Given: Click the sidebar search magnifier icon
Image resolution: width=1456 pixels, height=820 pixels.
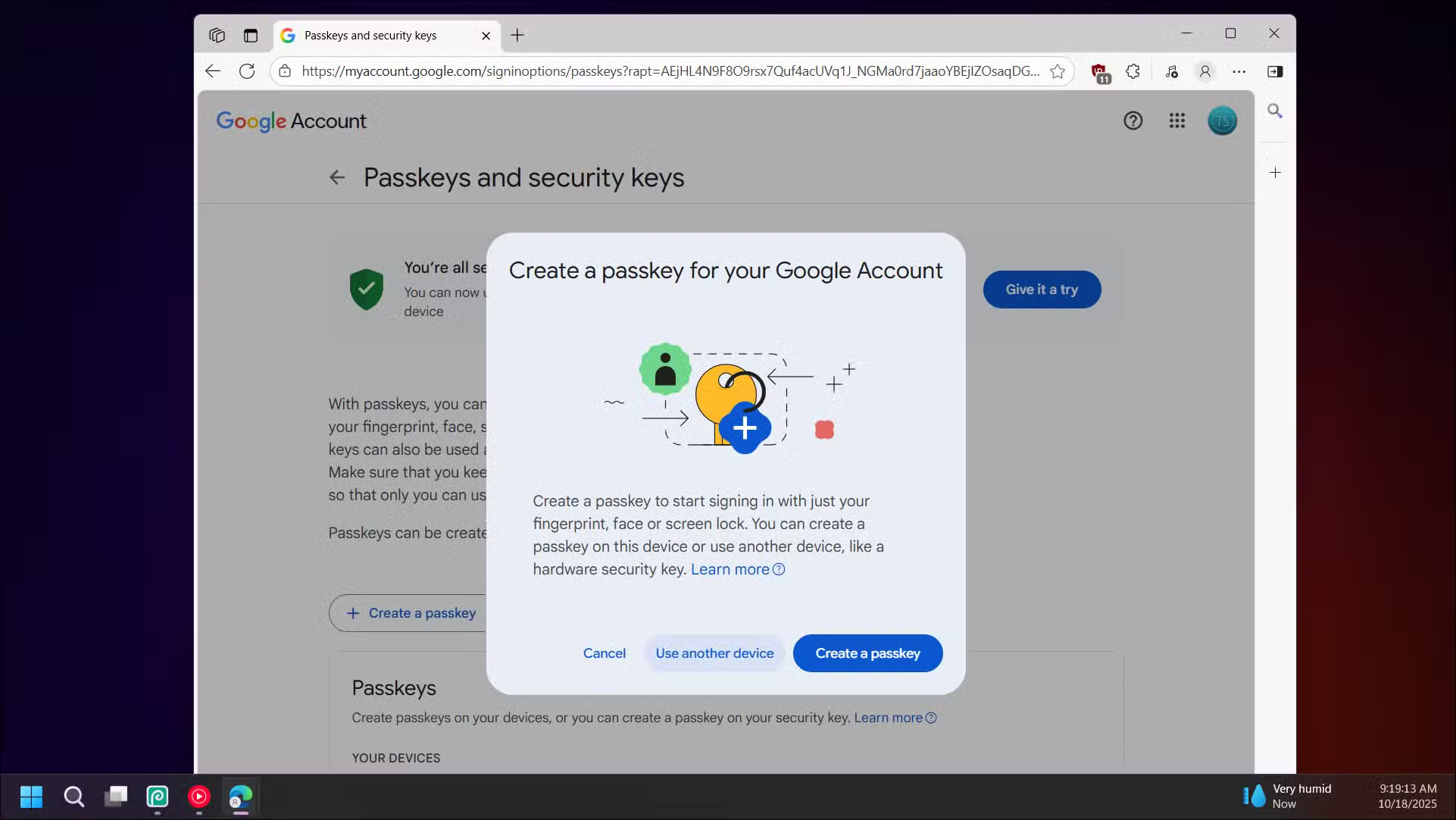Looking at the screenshot, I should pyautogui.click(x=1275, y=111).
